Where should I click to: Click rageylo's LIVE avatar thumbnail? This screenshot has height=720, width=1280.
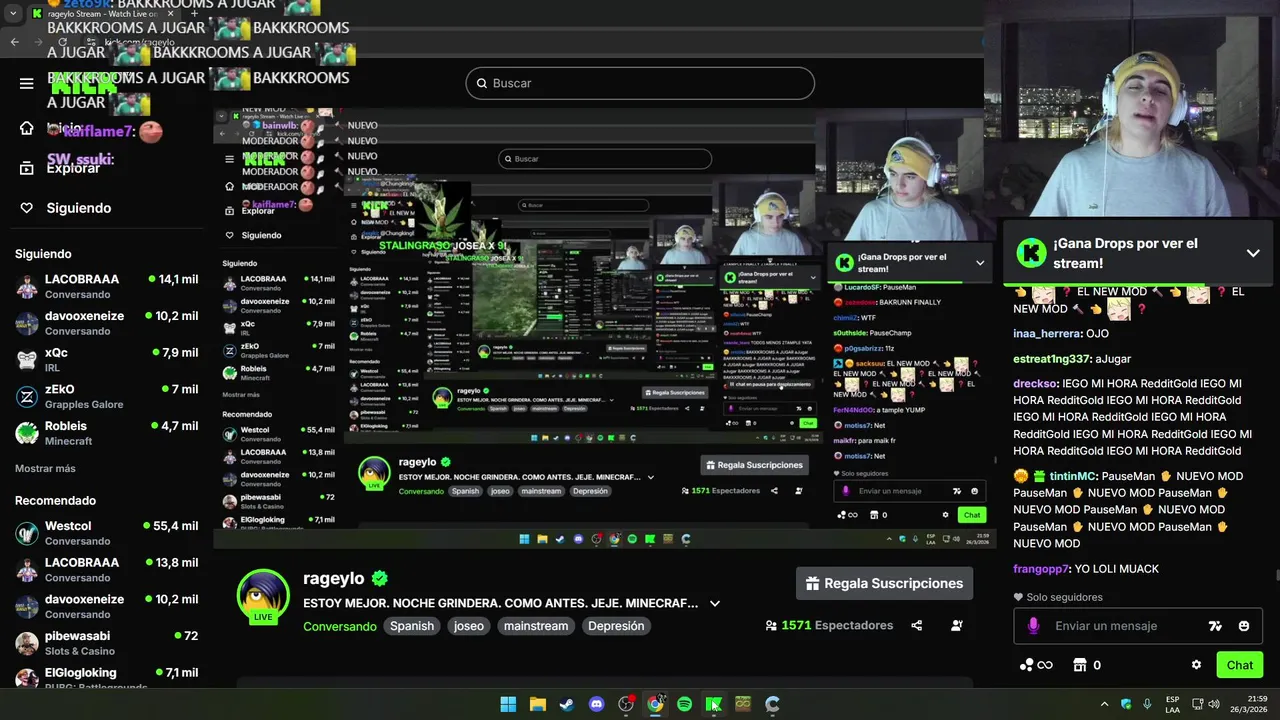(x=263, y=596)
